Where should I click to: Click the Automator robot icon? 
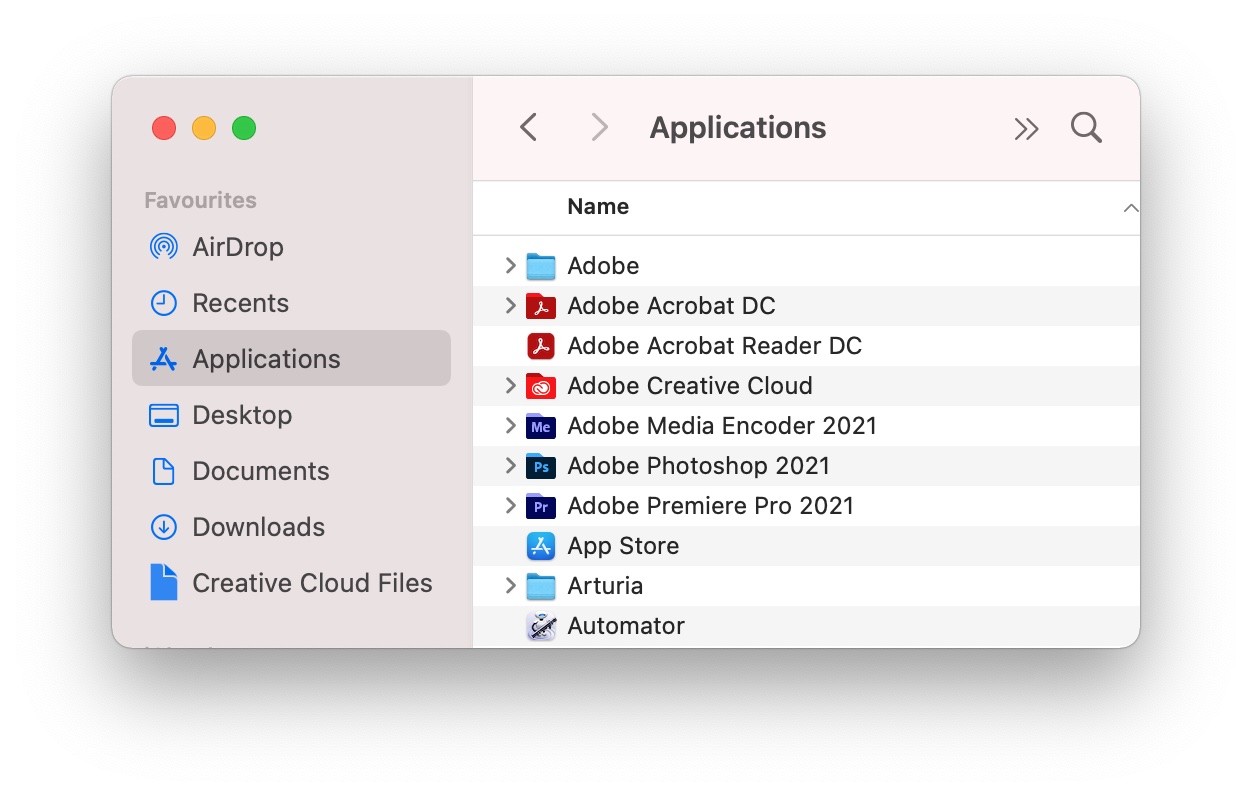pos(541,626)
